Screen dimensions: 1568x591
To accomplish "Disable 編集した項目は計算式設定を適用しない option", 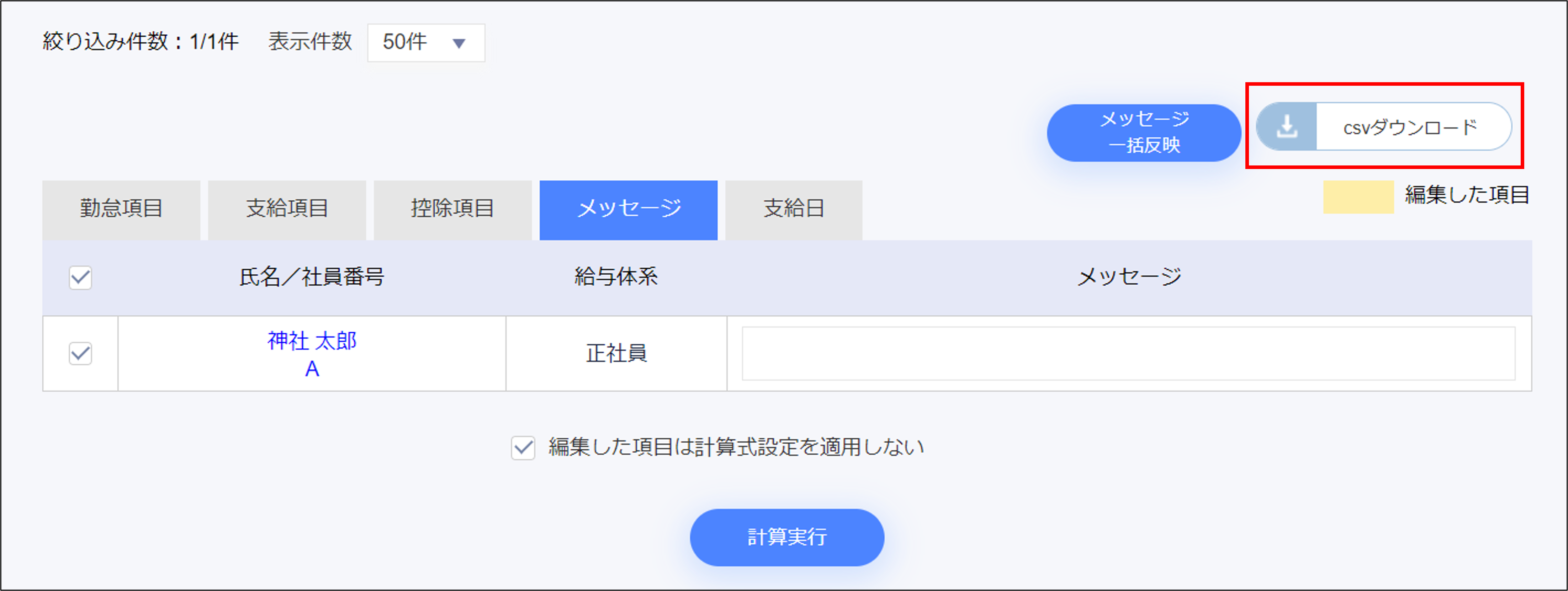I will (524, 447).
